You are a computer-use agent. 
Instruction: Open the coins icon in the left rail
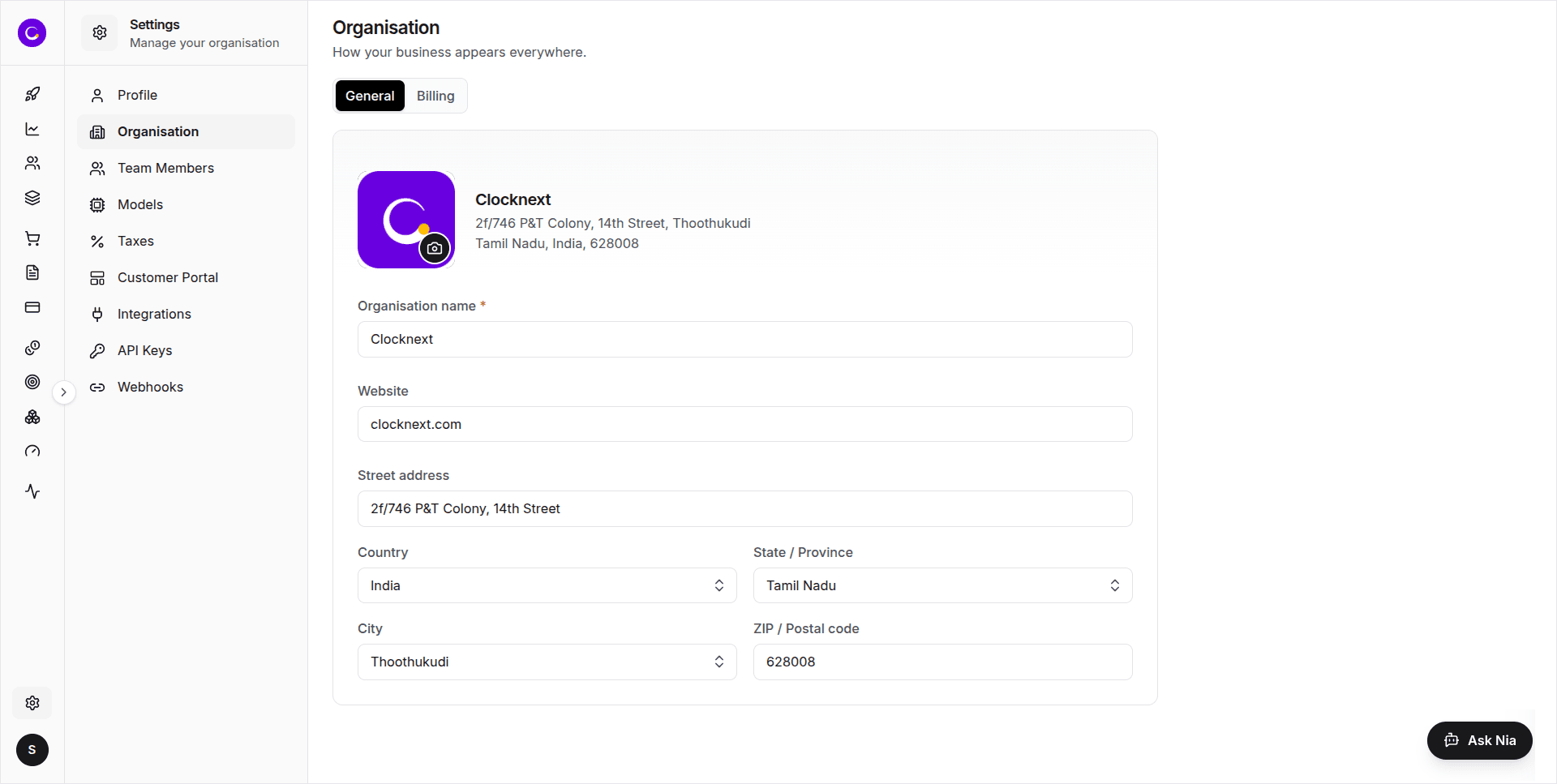tap(32, 348)
